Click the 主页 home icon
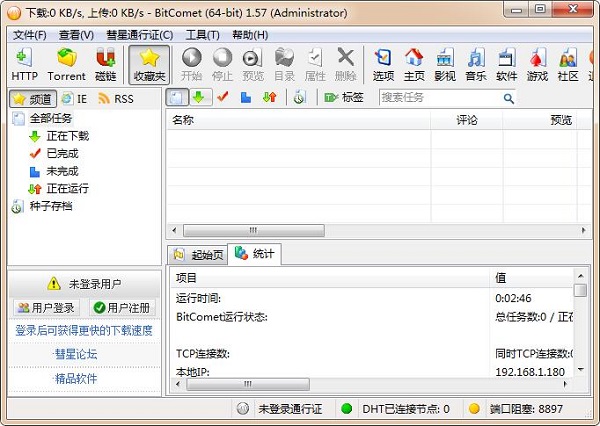The width and height of the screenshot is (600, 426). pyautogui.click(x=414, y=63)
